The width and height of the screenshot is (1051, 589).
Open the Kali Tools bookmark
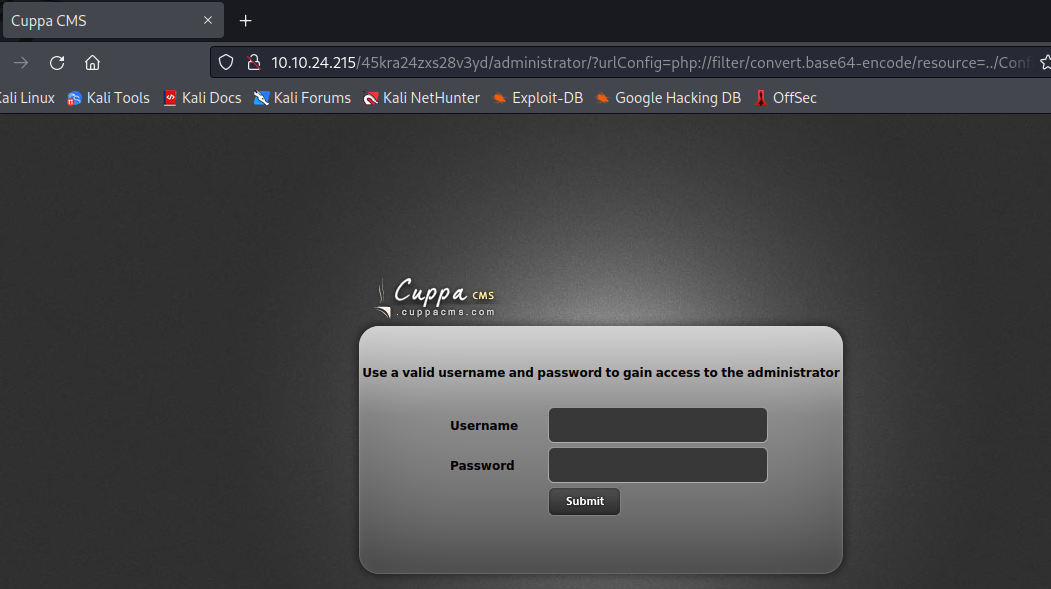tap(109, 98)
